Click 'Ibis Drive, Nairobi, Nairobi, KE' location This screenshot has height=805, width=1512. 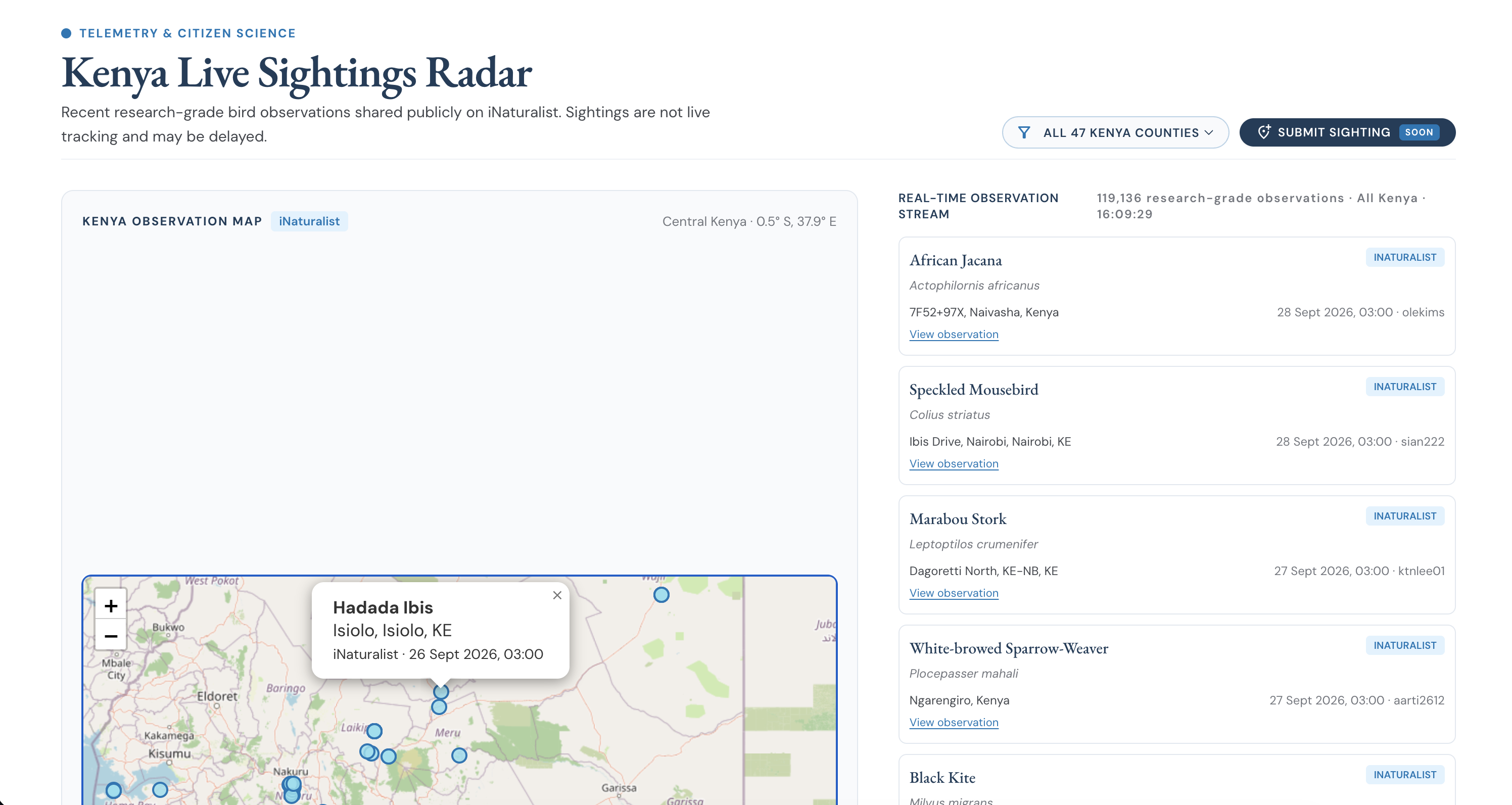990,442
